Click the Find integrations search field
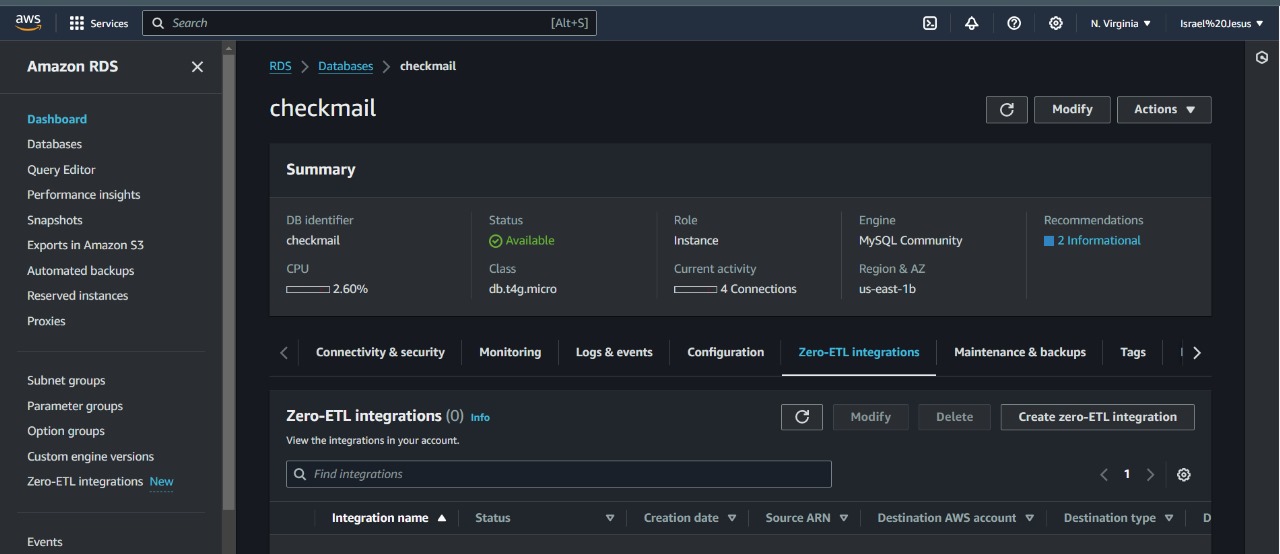This screenshot has height=554, width=1280. click(x=559, y=474)
